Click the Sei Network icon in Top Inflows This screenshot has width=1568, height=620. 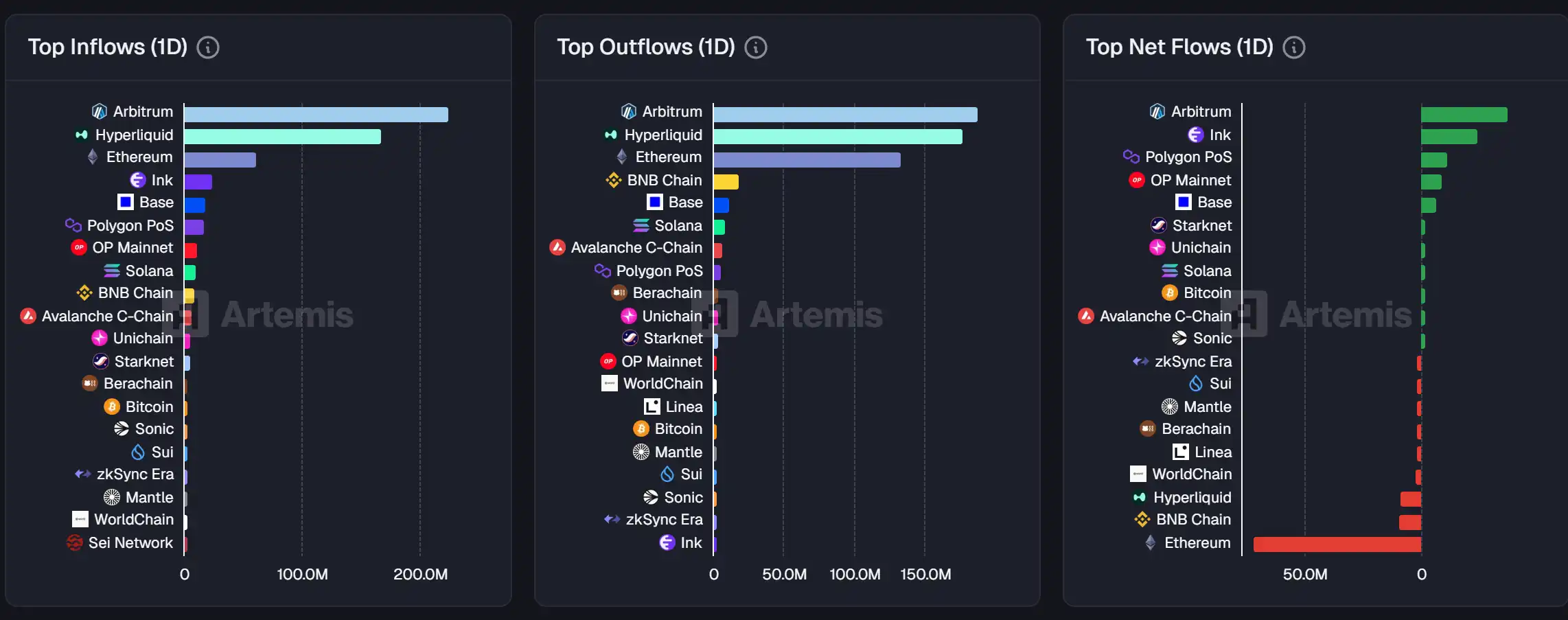[75, 543]
